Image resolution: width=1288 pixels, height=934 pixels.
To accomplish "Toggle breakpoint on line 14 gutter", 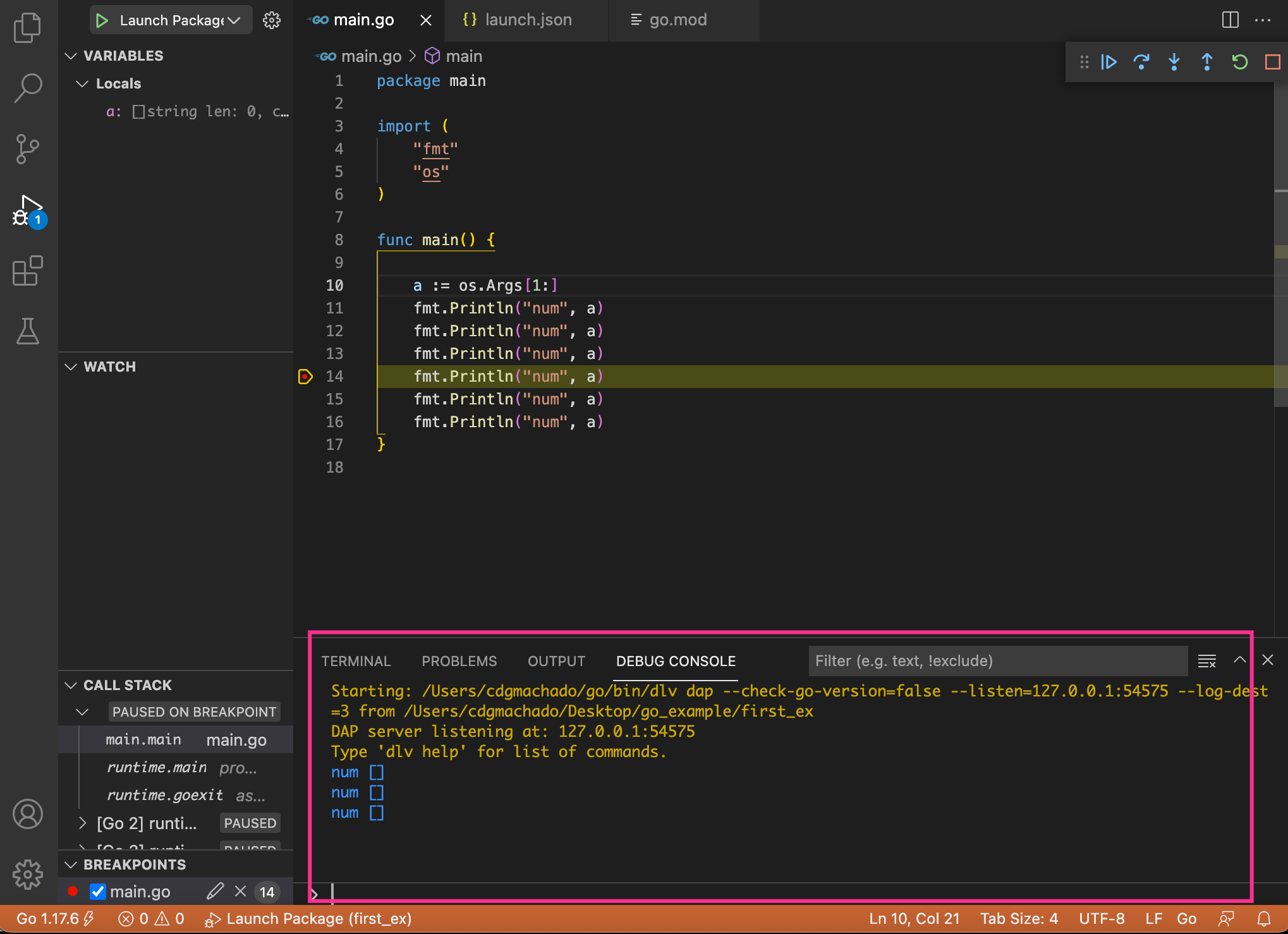I will 305,377.
